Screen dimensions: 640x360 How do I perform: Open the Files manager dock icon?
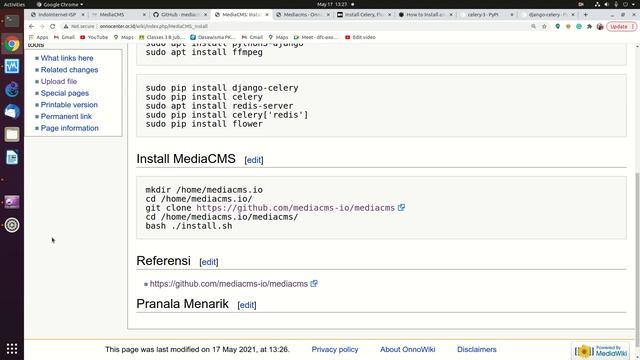pyautogui.click(x=12, y=134)
